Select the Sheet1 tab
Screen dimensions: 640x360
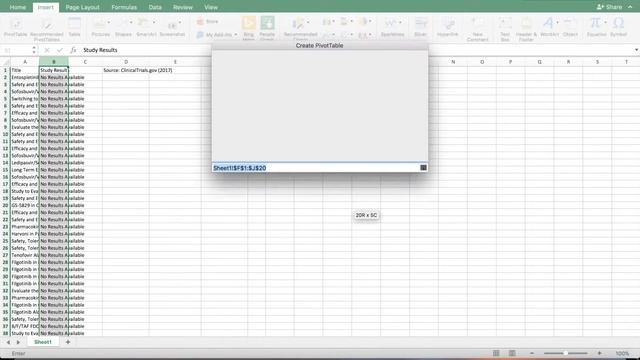pos(43,342)
